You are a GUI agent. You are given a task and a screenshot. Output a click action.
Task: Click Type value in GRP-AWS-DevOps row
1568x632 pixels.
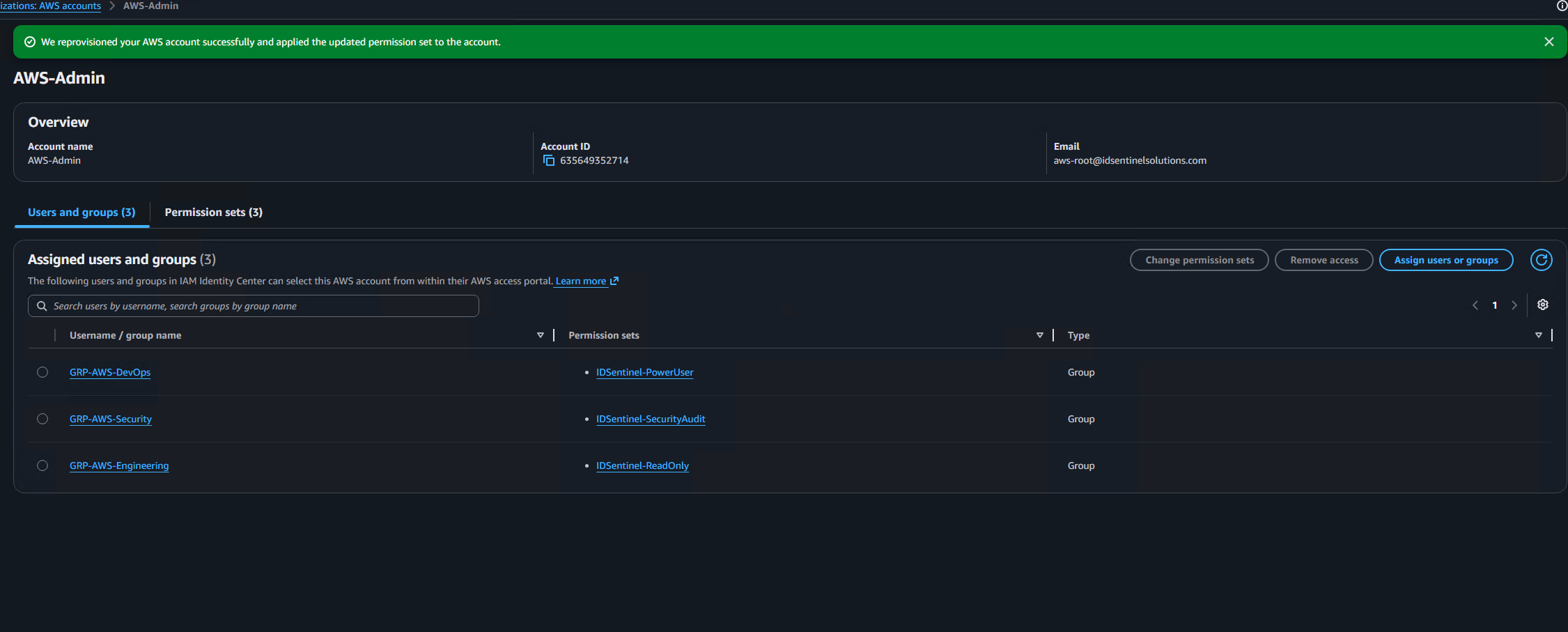(1081, 372)
